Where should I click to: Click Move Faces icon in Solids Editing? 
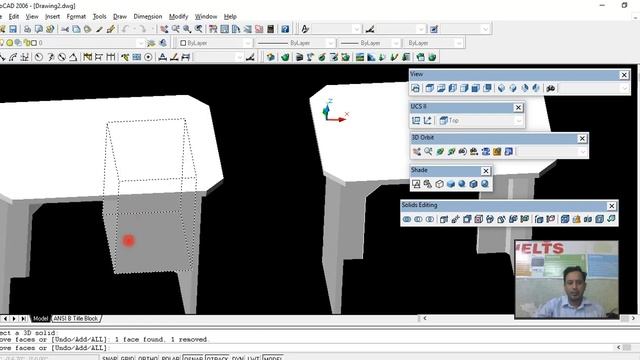pos(456,219)
